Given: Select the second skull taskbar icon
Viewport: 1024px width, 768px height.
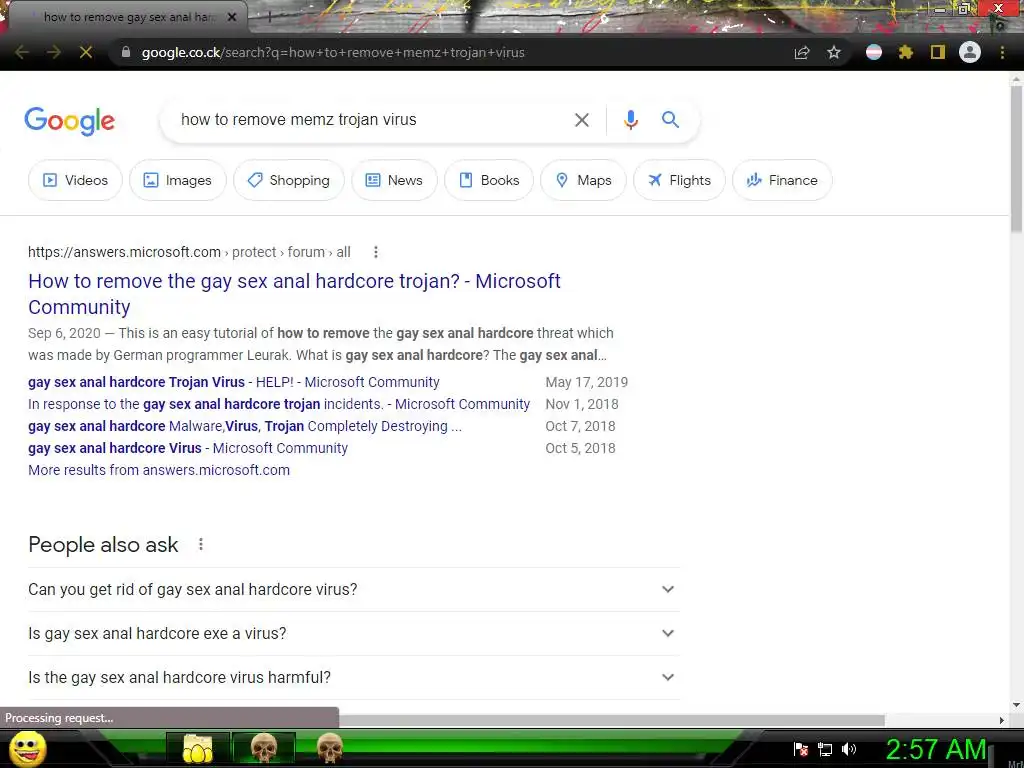Looking at the screenshot, I should click(330, 748).
